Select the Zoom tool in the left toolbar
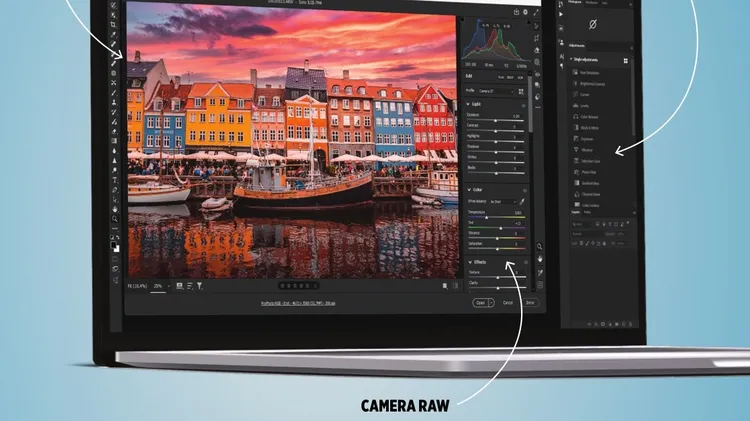Viewport: 750px width, 421px height. pos(116,218)
